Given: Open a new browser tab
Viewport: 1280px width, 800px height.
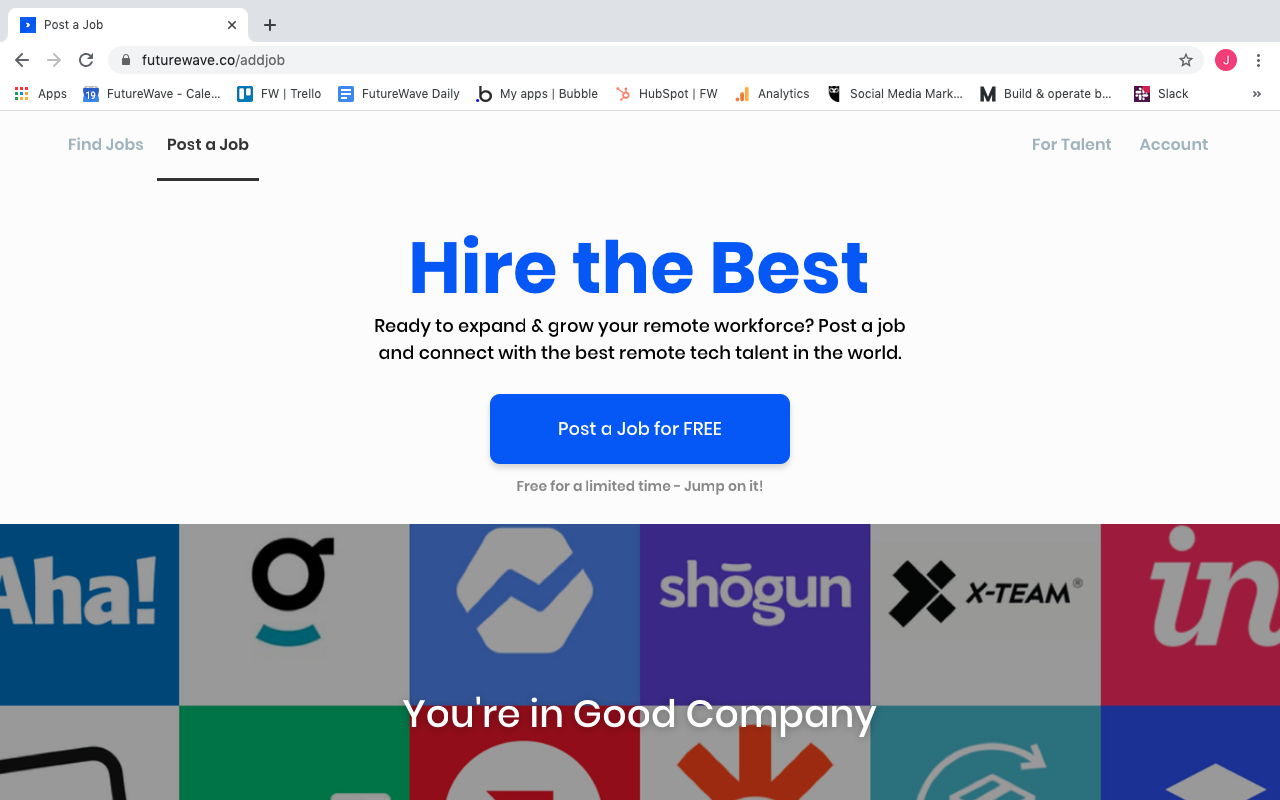Looking at the screenshot, I should [270, 25].
